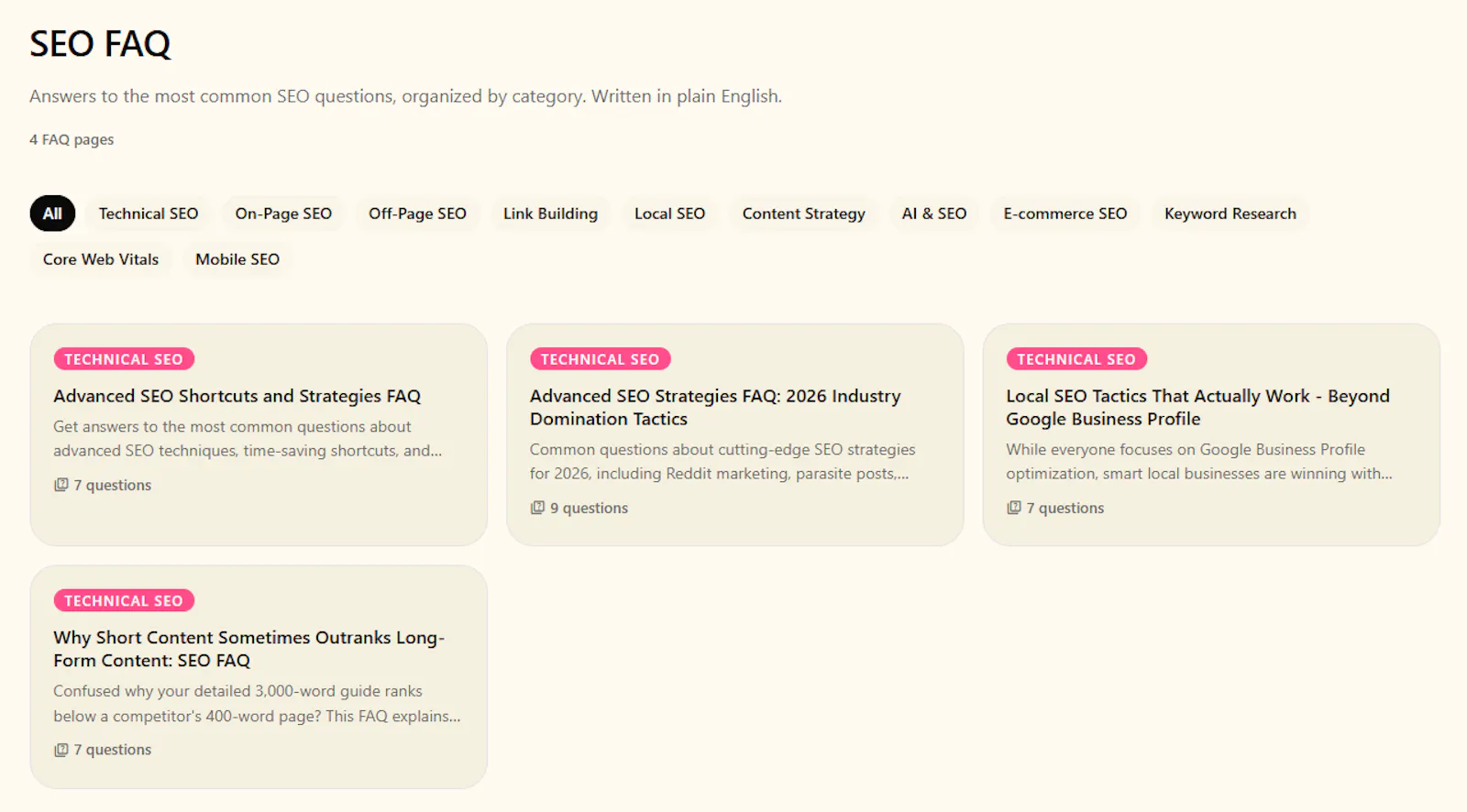The image size is (1467, 812).
Task: Filter by AI & SEO category
Action: tap(933, 214)
